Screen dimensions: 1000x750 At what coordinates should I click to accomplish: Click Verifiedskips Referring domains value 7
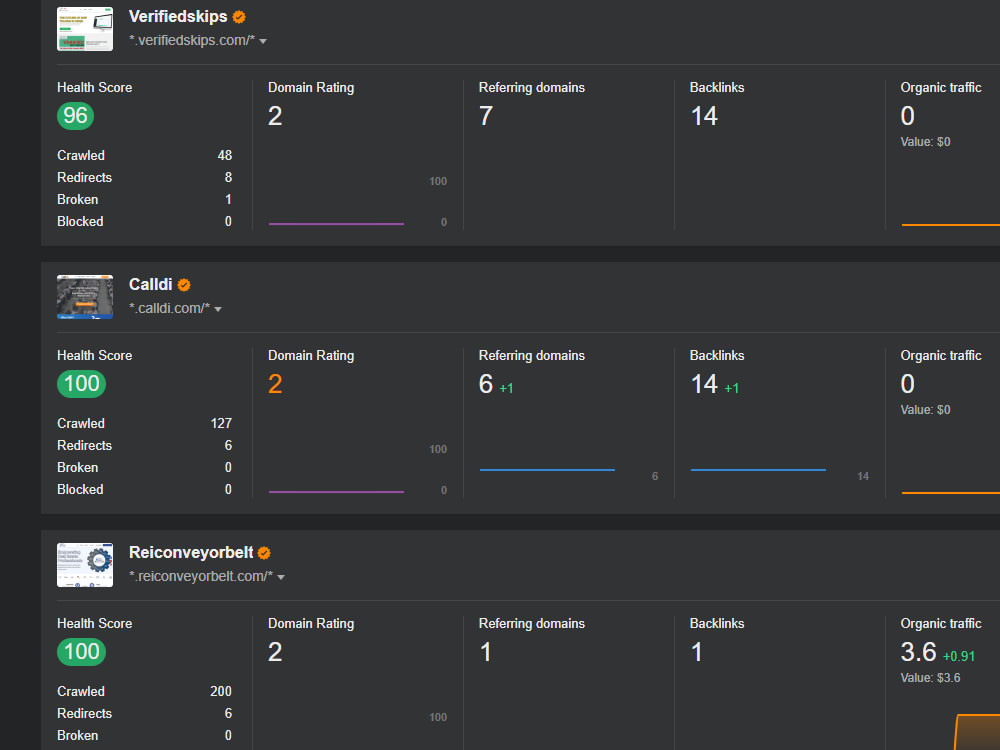486,116
